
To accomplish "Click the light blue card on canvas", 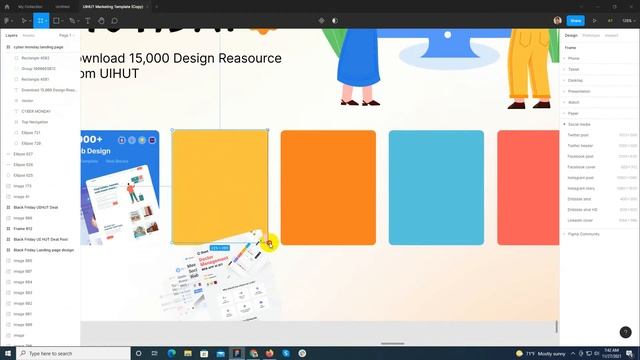I will coord(436,188).
